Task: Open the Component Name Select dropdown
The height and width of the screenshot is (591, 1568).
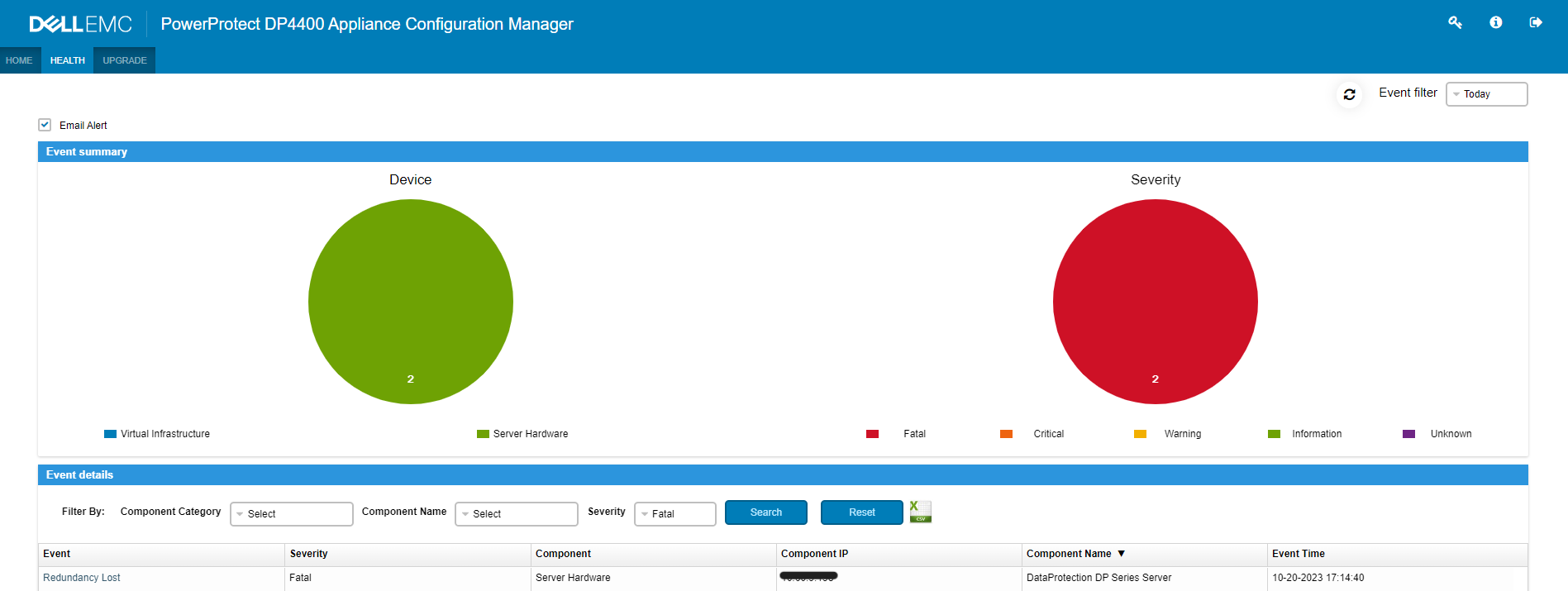Action: tap(517, 513)
